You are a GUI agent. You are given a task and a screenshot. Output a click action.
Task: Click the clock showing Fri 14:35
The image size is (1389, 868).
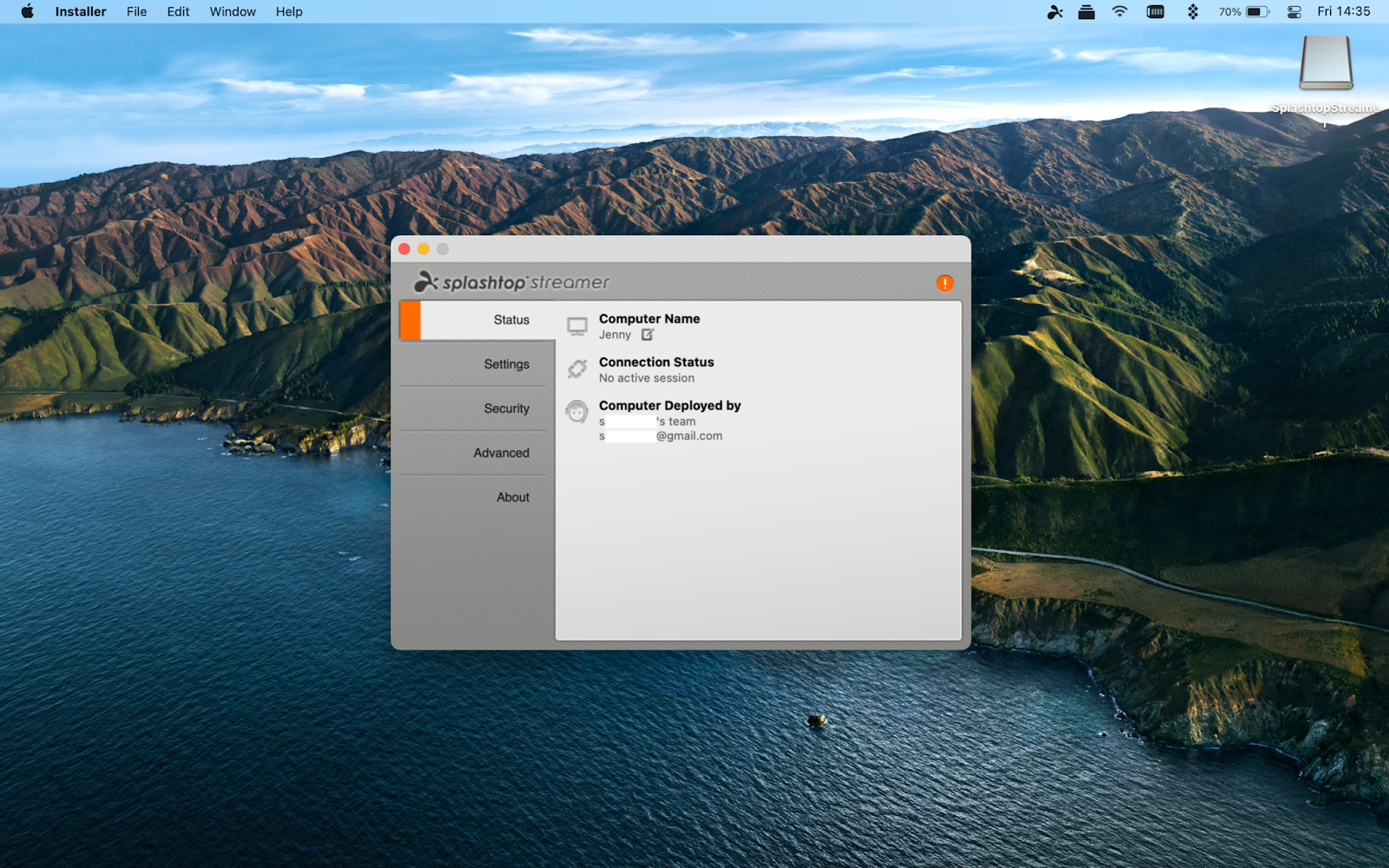pyautogui.click(x=1343, y=11)
